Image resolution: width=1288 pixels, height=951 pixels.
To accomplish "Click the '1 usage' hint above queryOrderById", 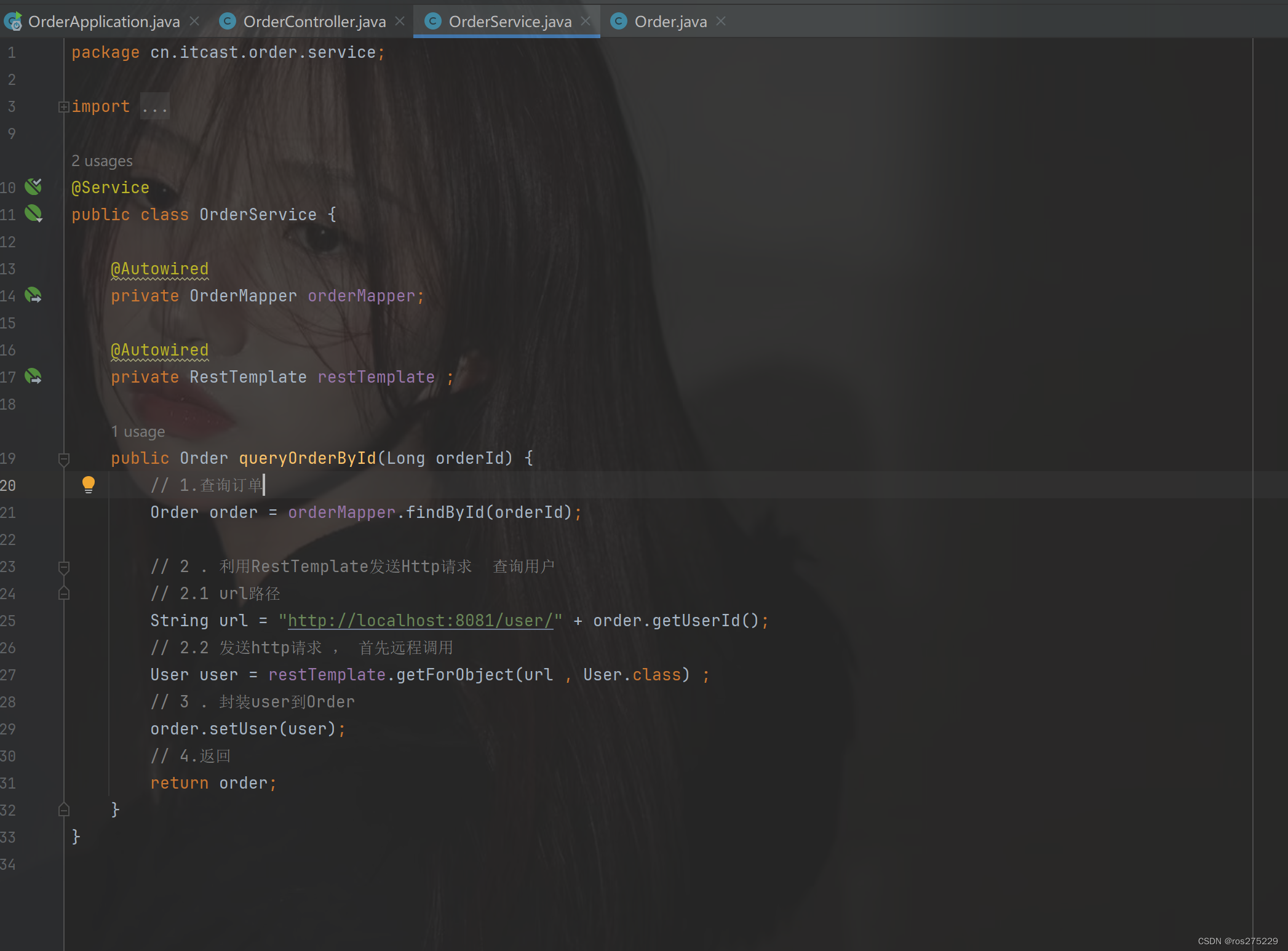I will [138, 432].
